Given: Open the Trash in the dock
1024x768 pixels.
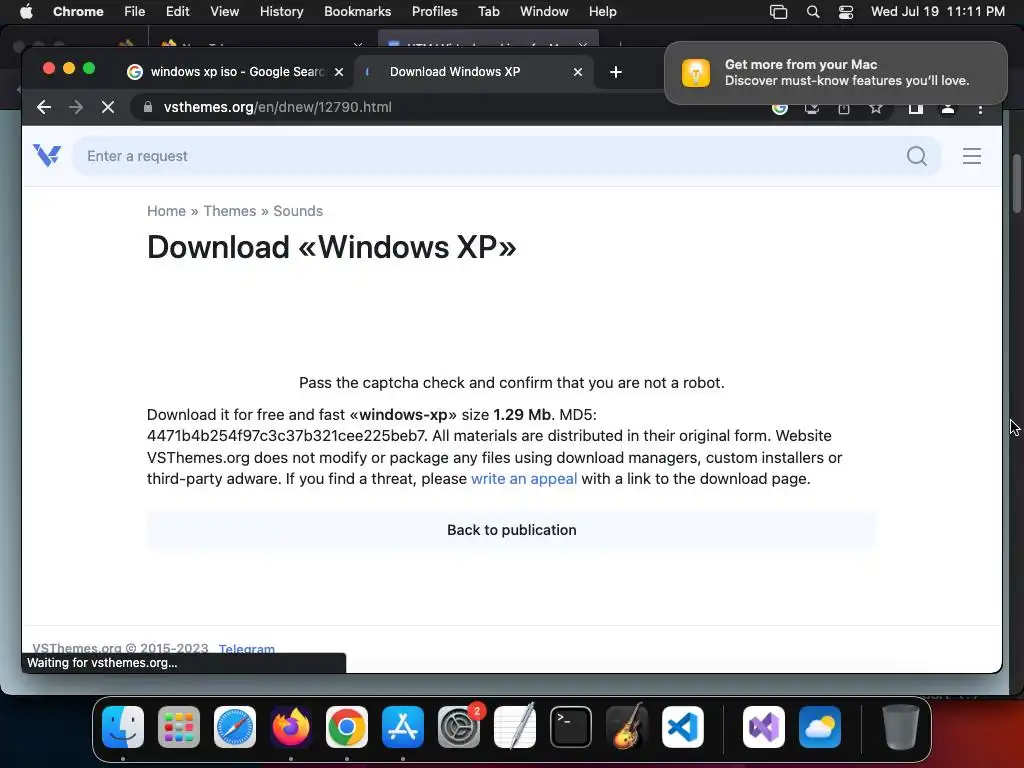Looking at the screenshot, I should 901,727.
